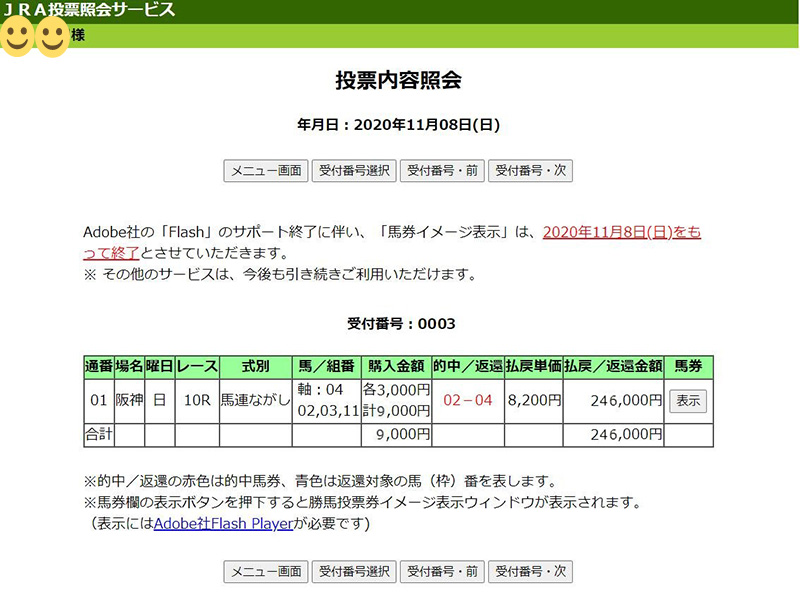Click the red 02－04 winning combination

point(467,401)
